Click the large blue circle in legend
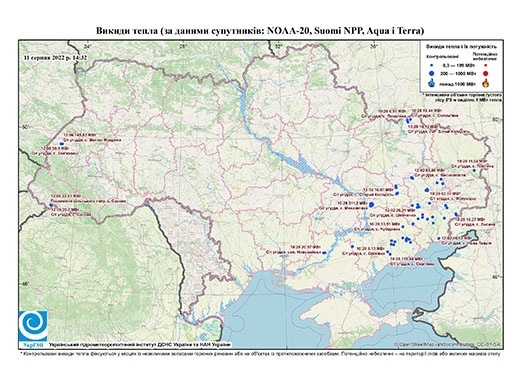Viewport: 520px width, 368px height. click(432, 73)
